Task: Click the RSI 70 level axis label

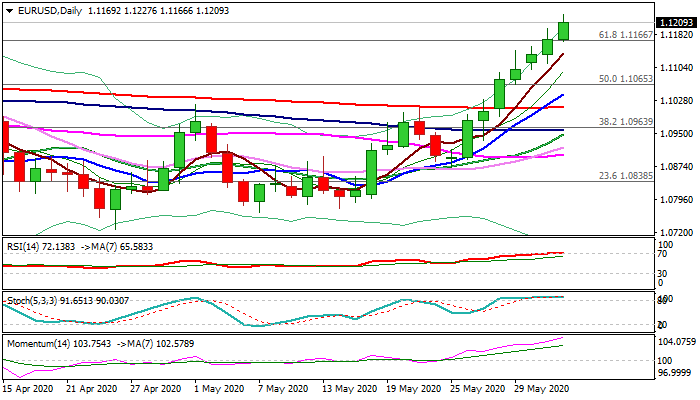Action: pos(662,254)
